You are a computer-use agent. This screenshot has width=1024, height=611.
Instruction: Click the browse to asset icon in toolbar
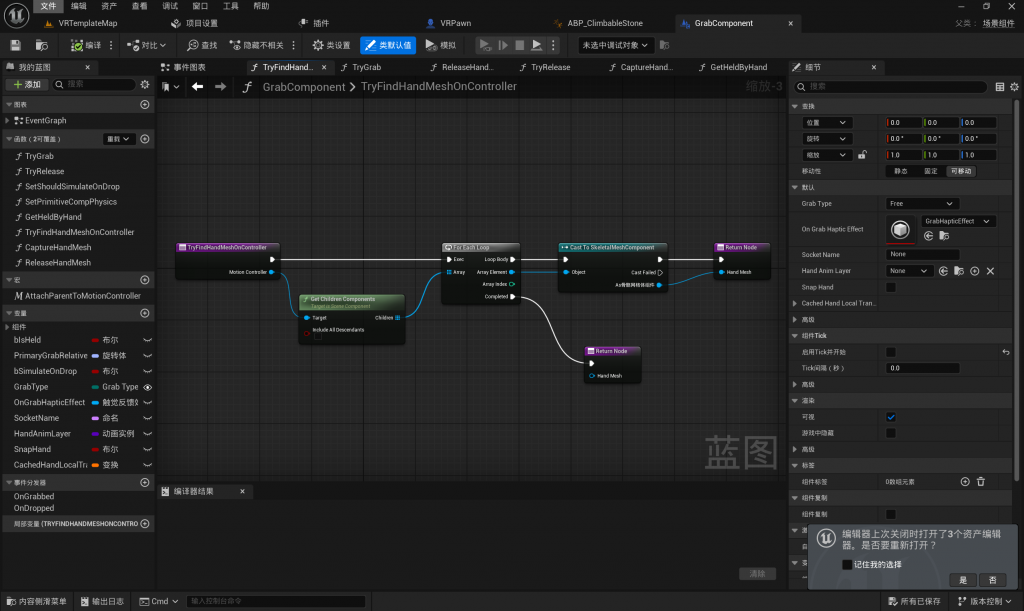tap(42, 45)
